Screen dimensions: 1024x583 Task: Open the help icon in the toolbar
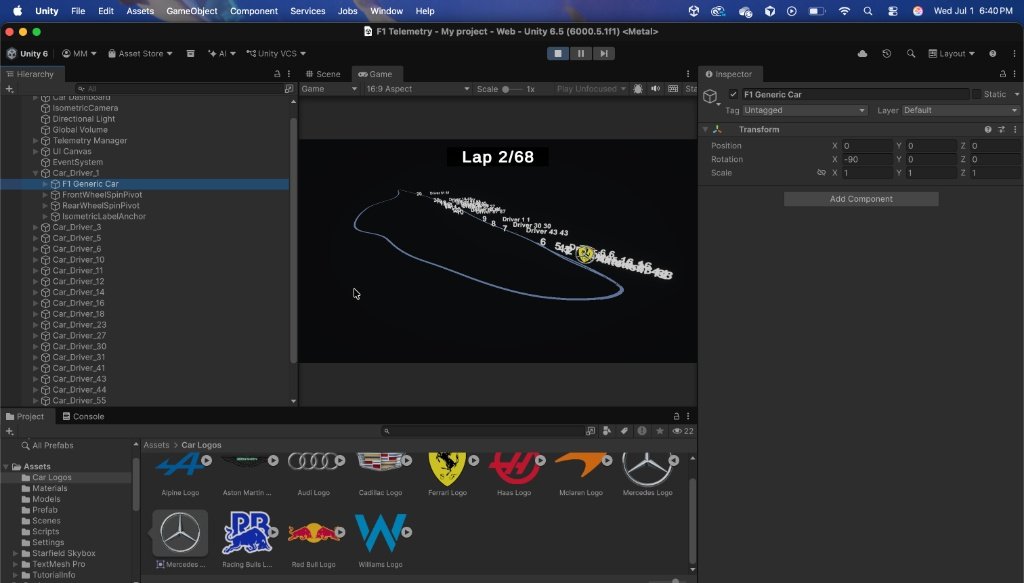[993, 54]
